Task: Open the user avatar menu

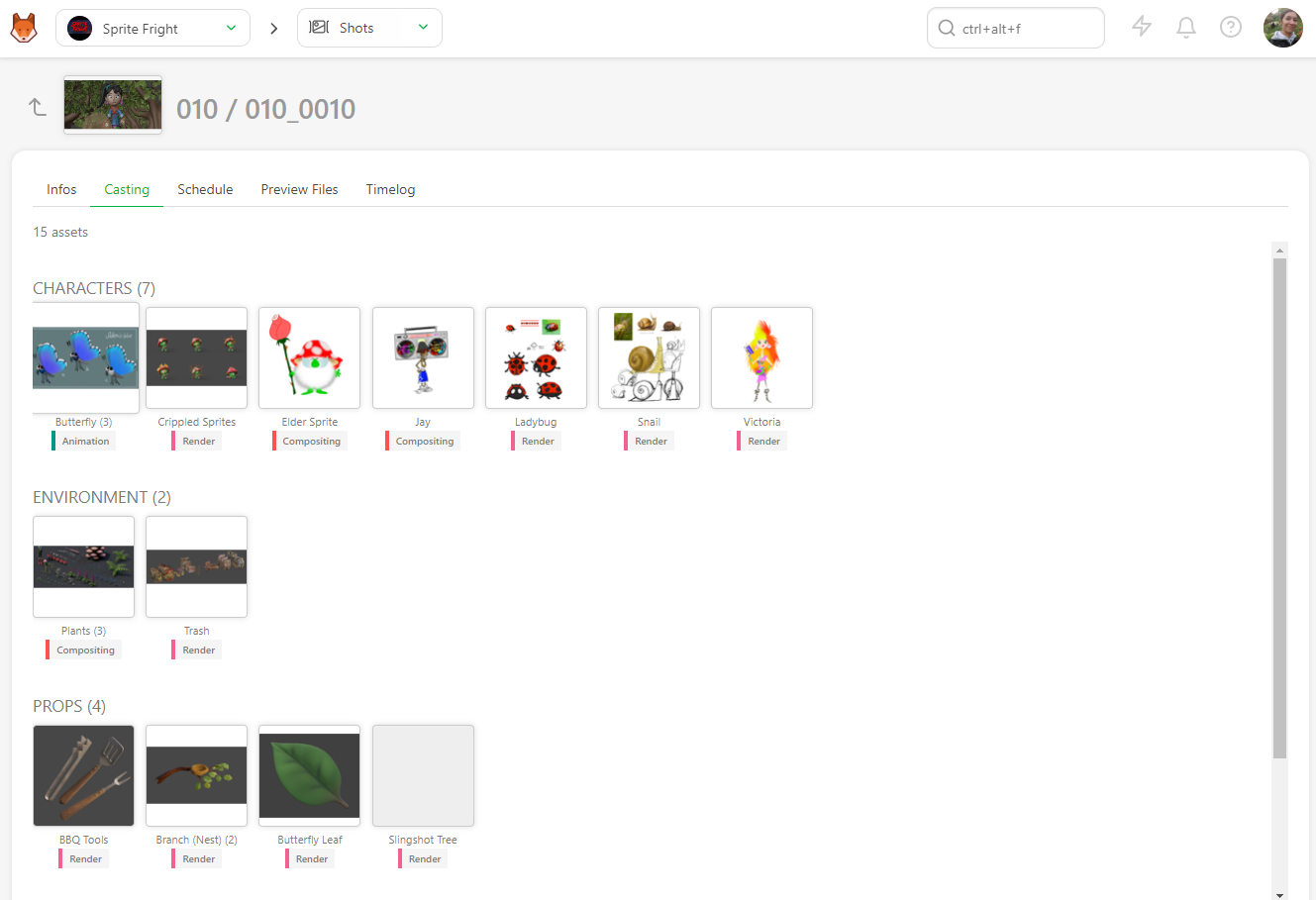Action: pos(1283,28)
